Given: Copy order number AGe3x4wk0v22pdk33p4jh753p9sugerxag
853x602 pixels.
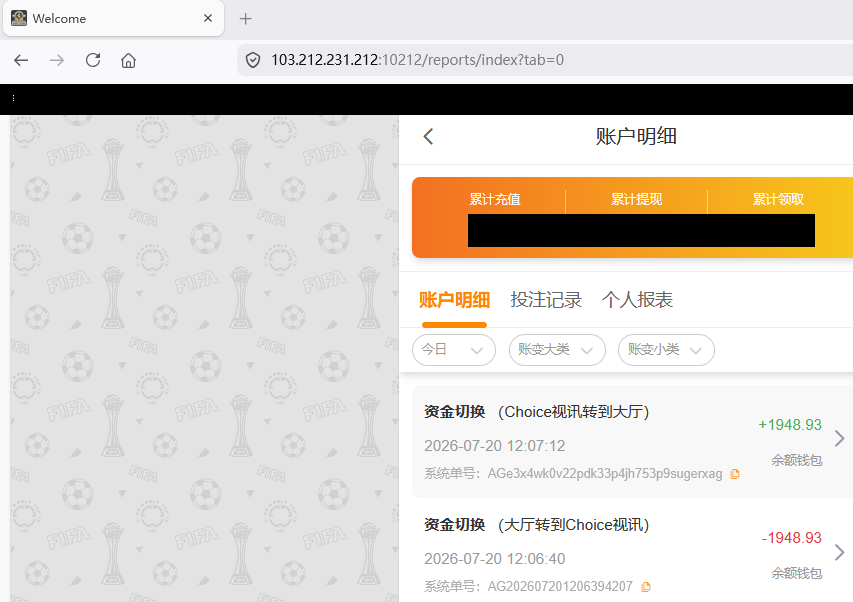Looking at the screenshot, I should click(x=735, y=474).
